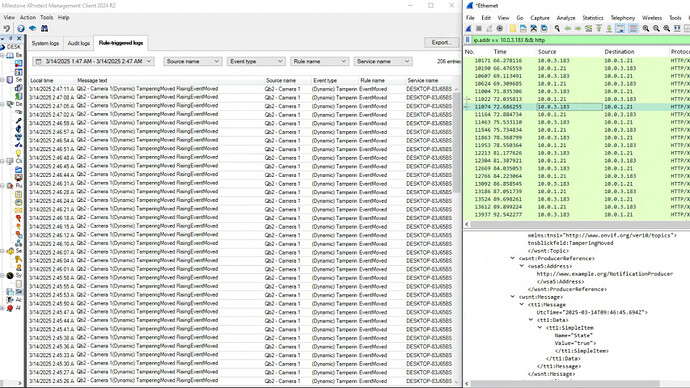Click the XProtect graduation cap icon
690x388 pixels.
click(33, 29)
